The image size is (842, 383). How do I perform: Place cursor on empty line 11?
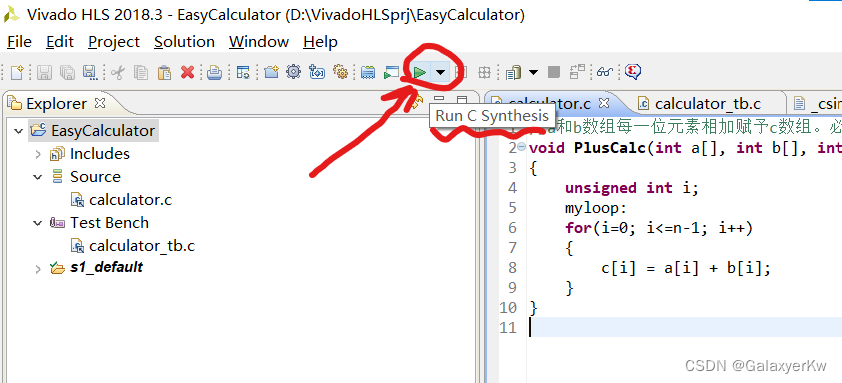coord(685,328)
